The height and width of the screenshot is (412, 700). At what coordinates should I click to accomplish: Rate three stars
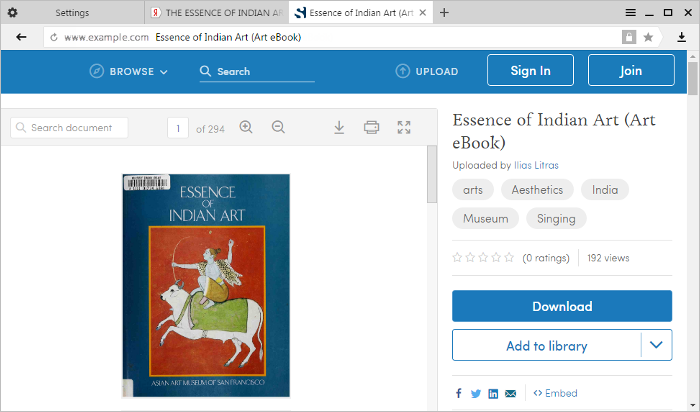[483, 258]
